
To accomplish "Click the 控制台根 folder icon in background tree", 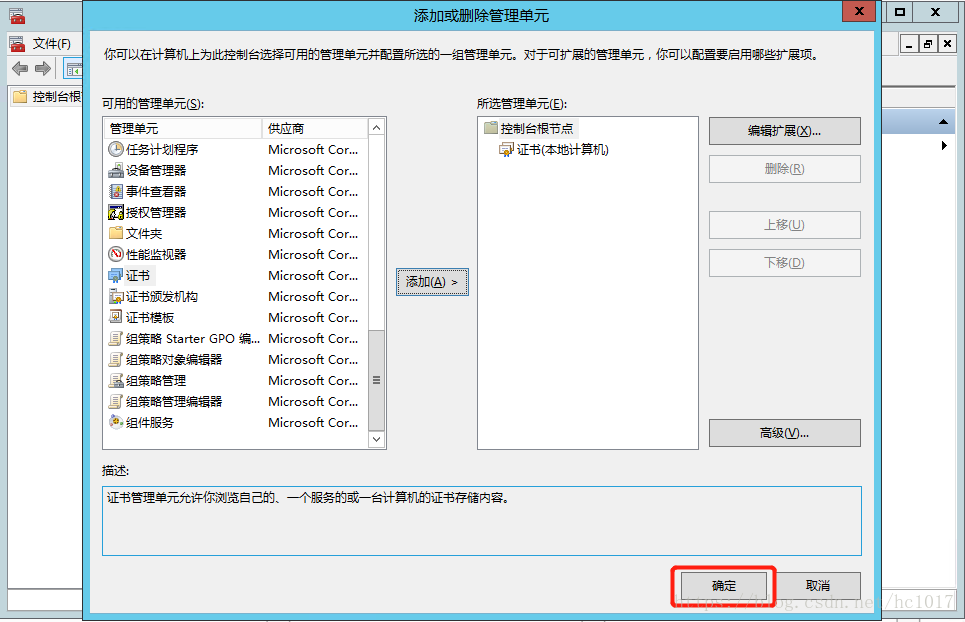I will pyautogui.click(x=20, y=97).
